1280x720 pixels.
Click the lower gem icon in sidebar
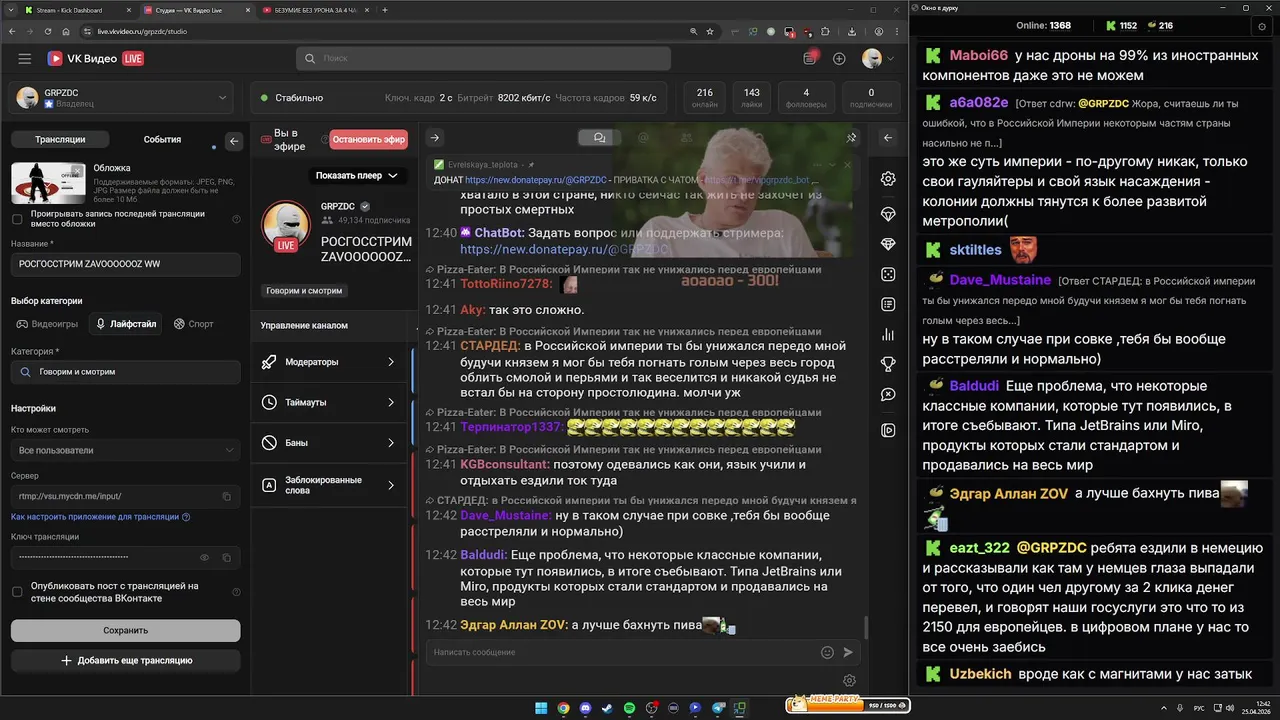pos(888,244)
